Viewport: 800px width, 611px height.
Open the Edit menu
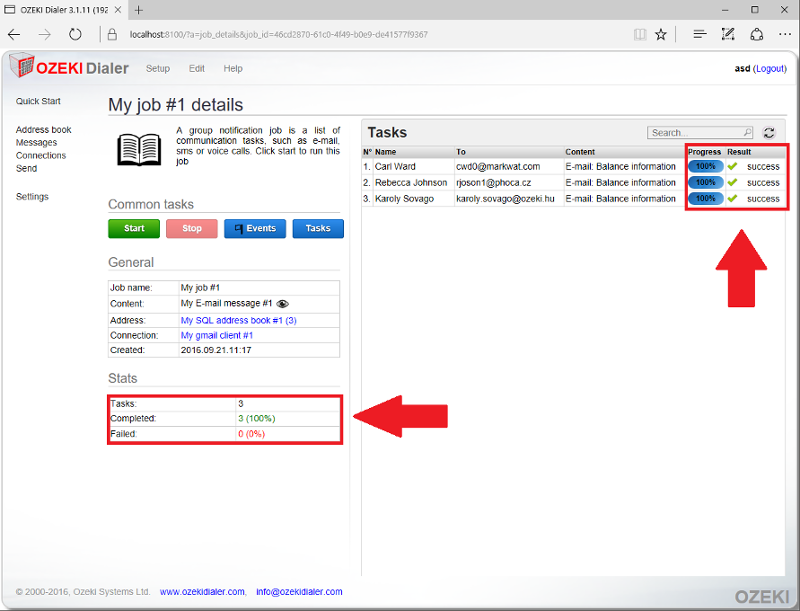[x=197, y=69]
